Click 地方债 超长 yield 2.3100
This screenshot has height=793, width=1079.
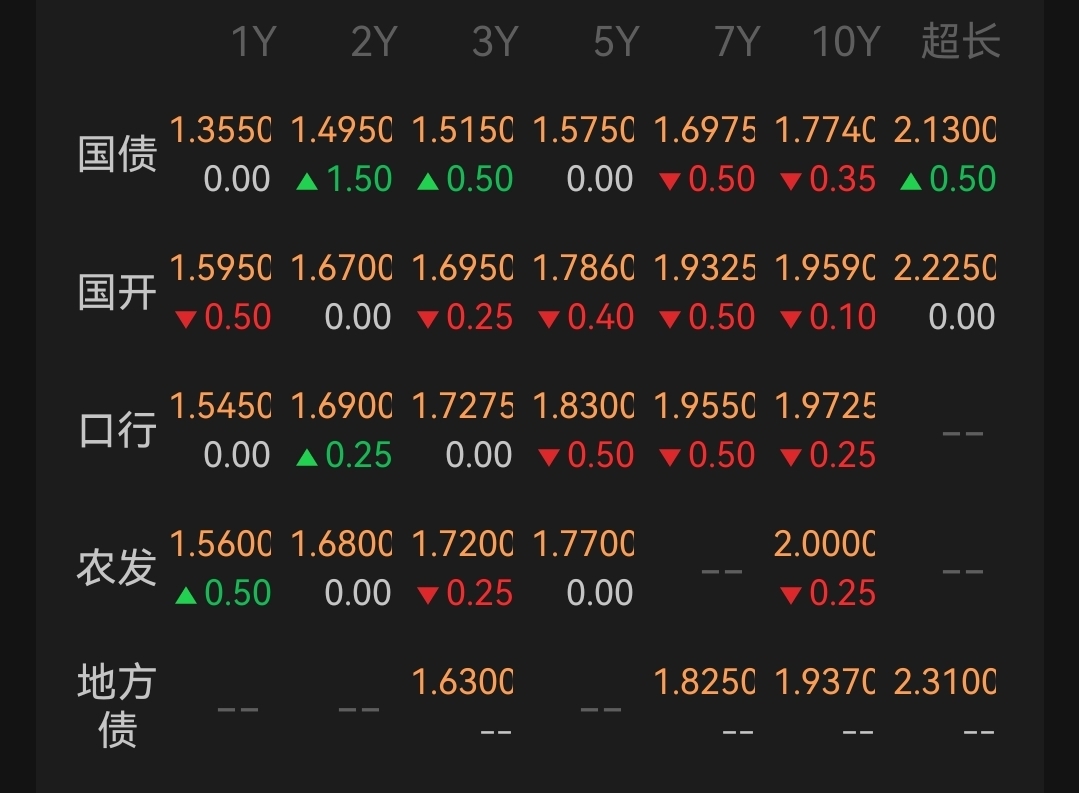tap(945, 682)
